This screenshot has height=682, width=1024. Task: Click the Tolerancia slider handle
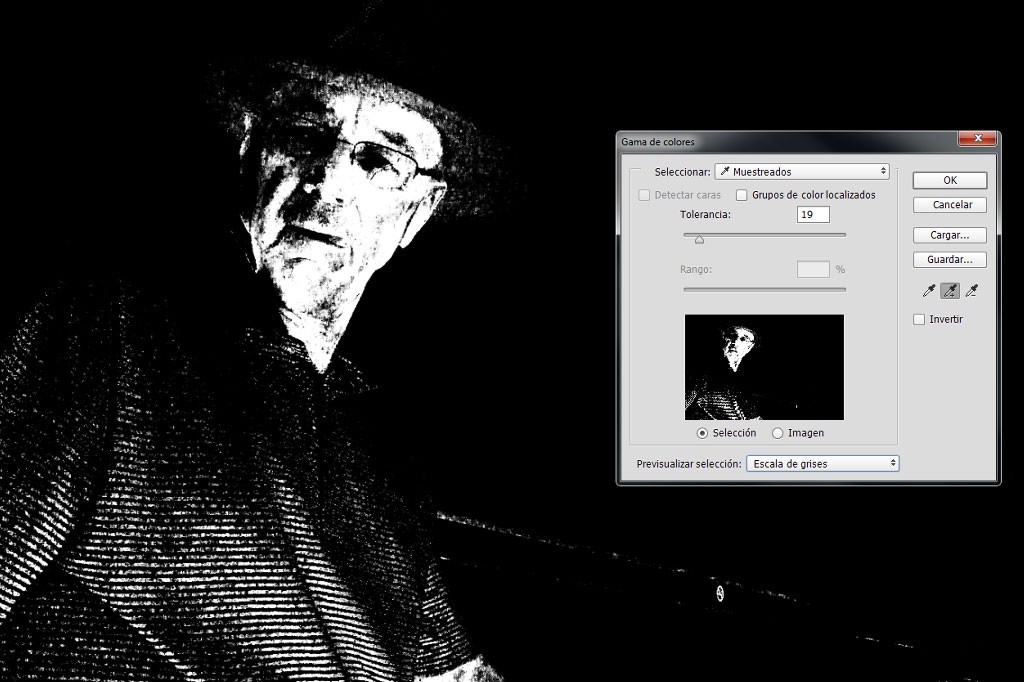tap(699, 240)
